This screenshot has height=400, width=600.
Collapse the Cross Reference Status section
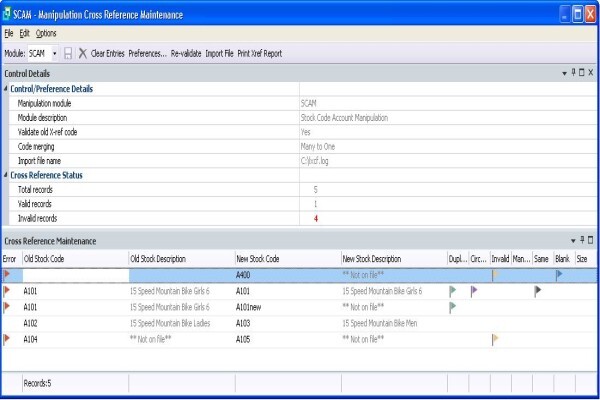(x=6, y=175)
